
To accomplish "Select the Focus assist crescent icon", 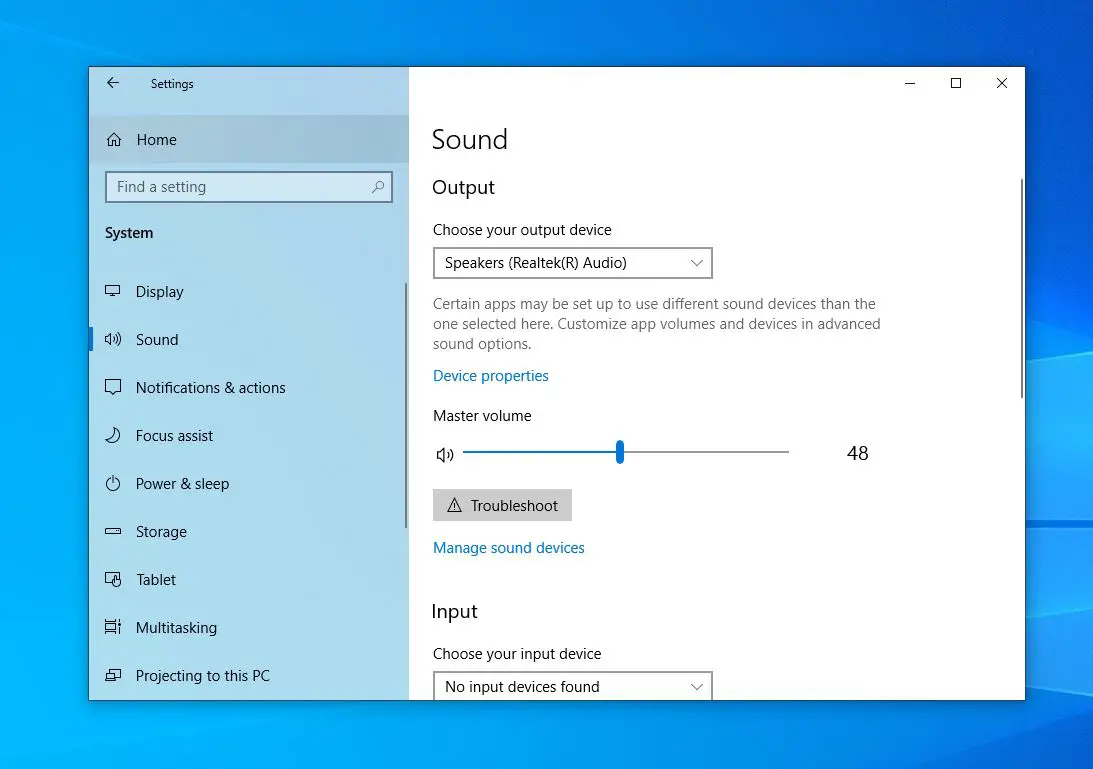I will pyautogui.click(x=113, y=435).
